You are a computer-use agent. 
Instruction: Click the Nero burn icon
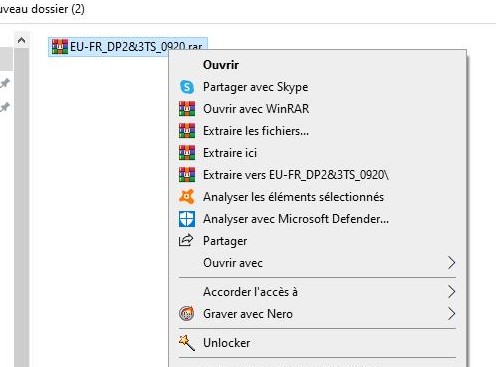click(x=187, y=314)
